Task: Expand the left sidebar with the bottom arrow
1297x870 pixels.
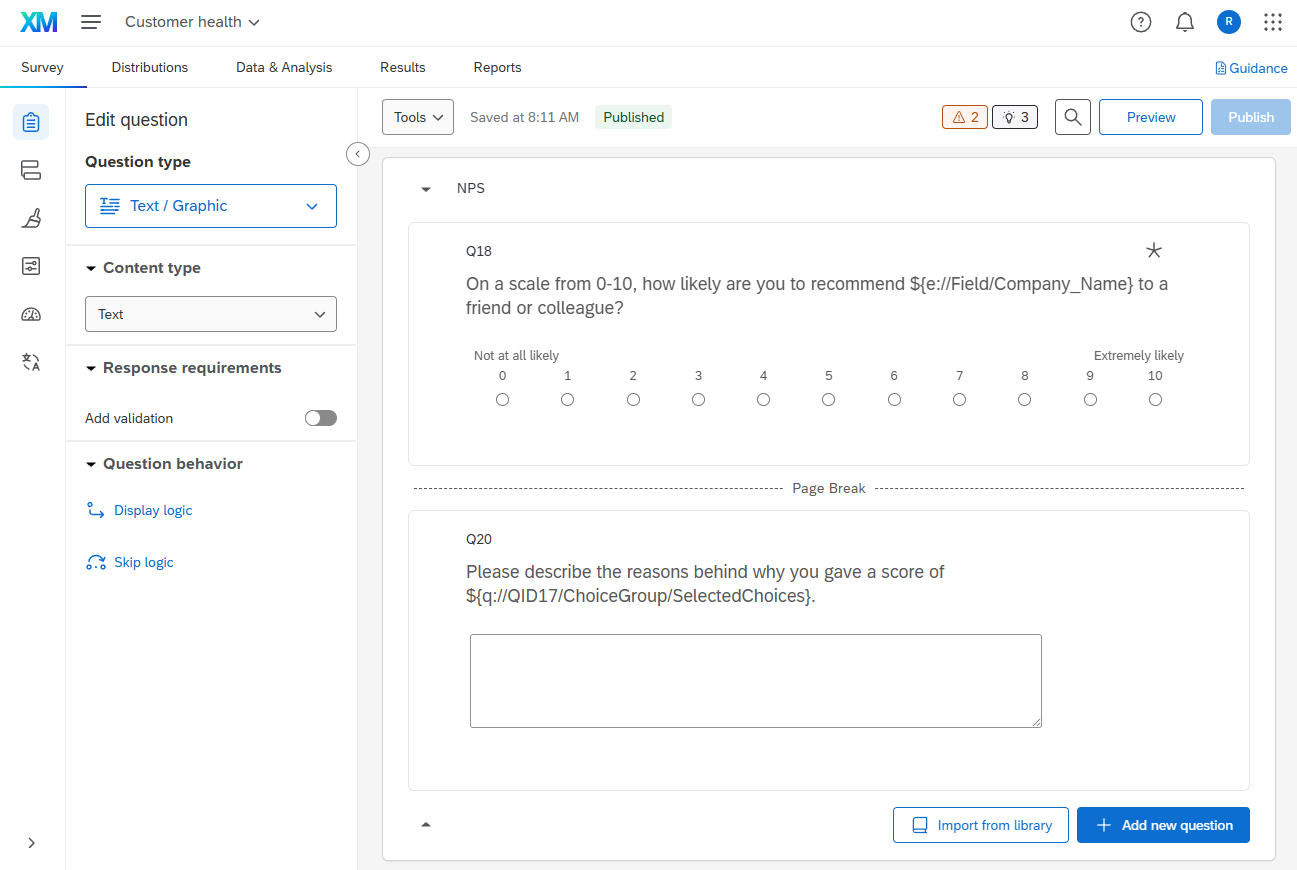Action: [x=31, y=843]
